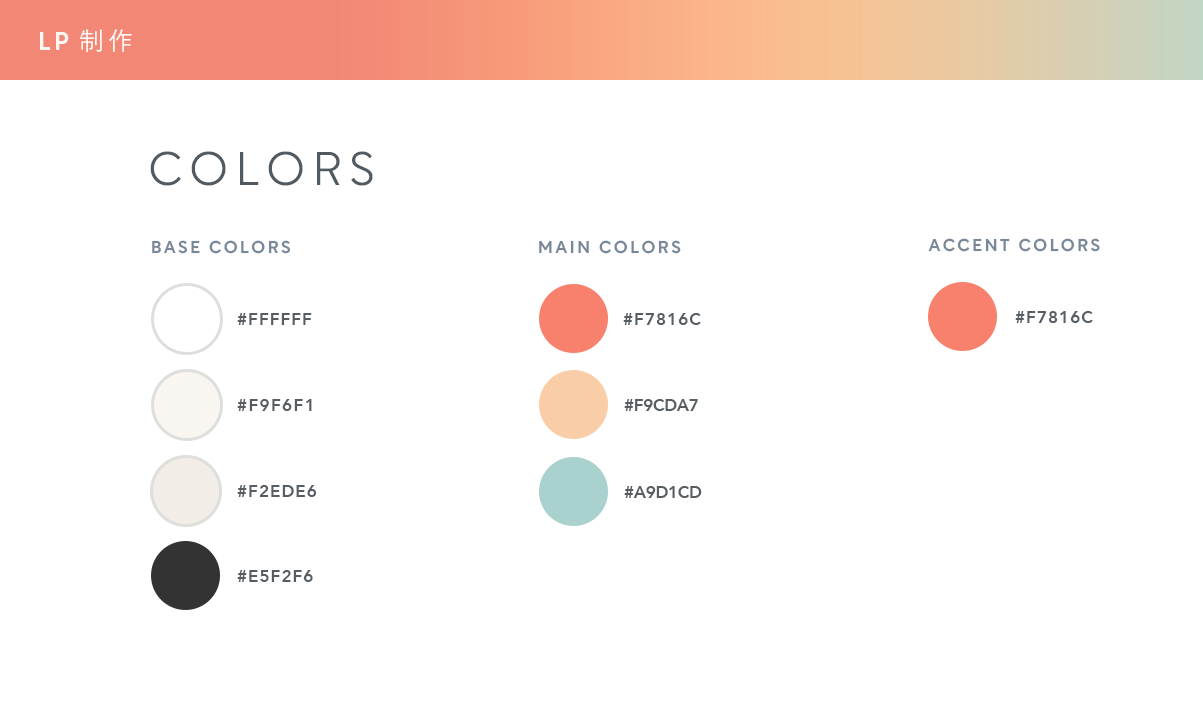Click the #FFFFFF hex code label
The height and width of the screenshot is (713, 1203).
click(275, 320)
